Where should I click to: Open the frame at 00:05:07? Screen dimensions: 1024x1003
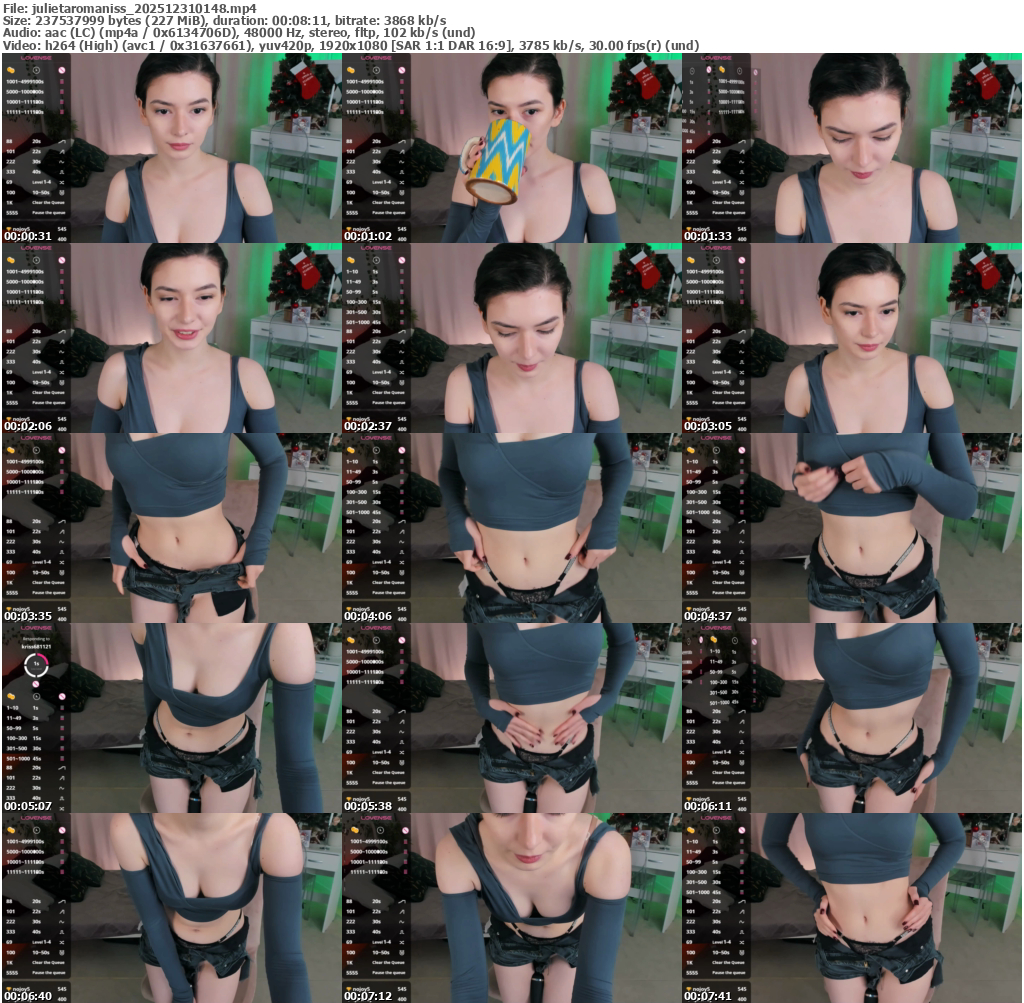coord(171,718)
